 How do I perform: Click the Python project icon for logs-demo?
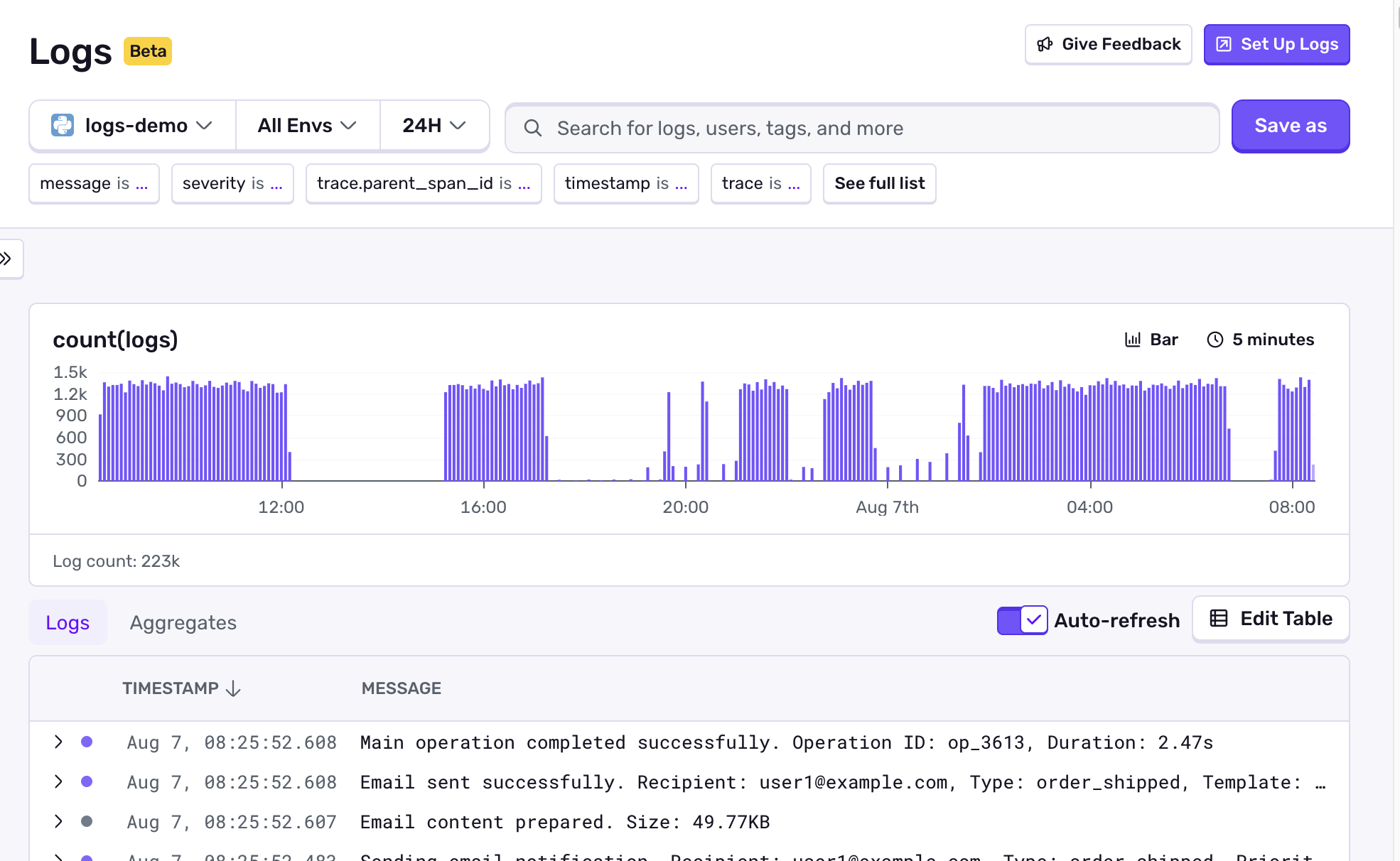(63, 125)
